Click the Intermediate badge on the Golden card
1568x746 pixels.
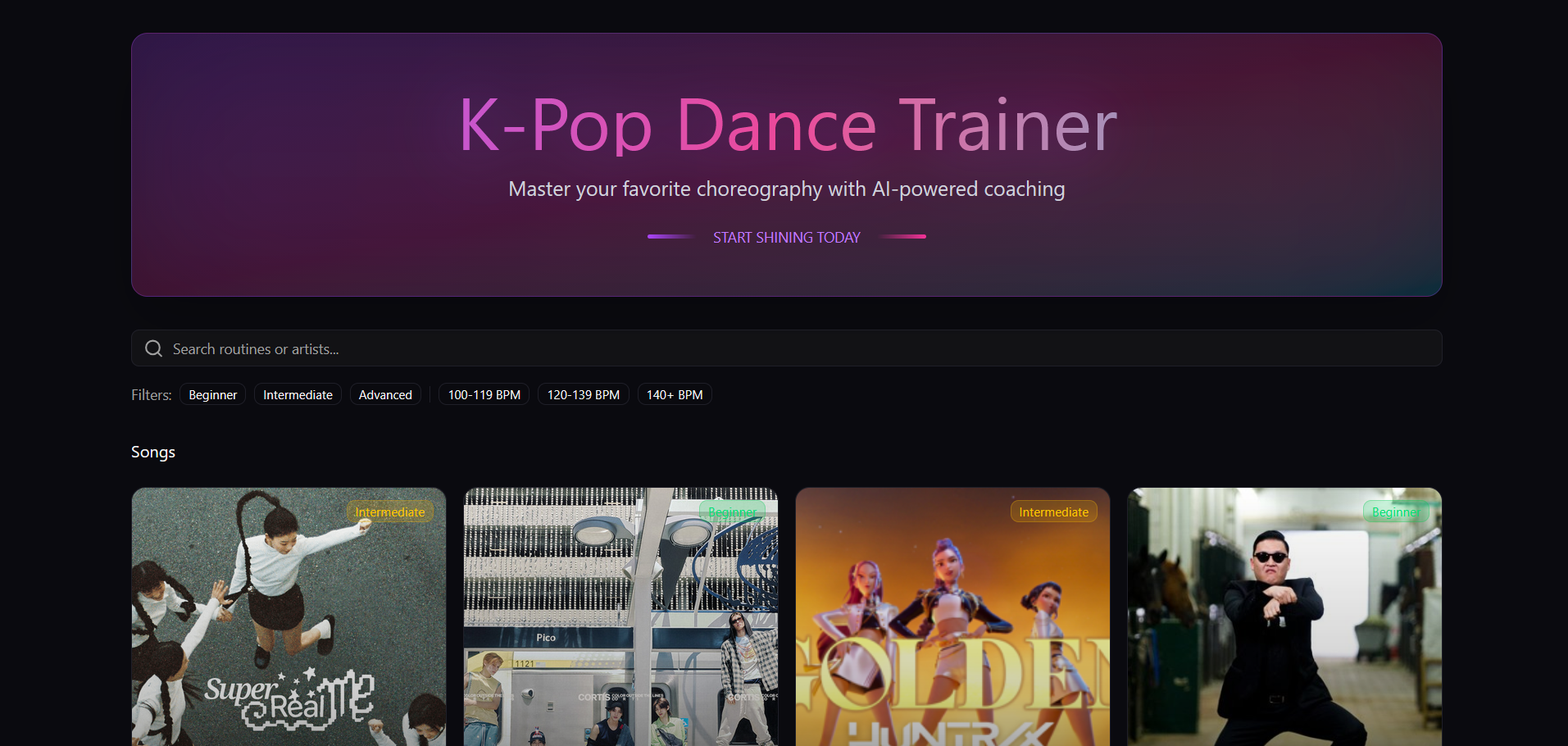click(1054, 512)
